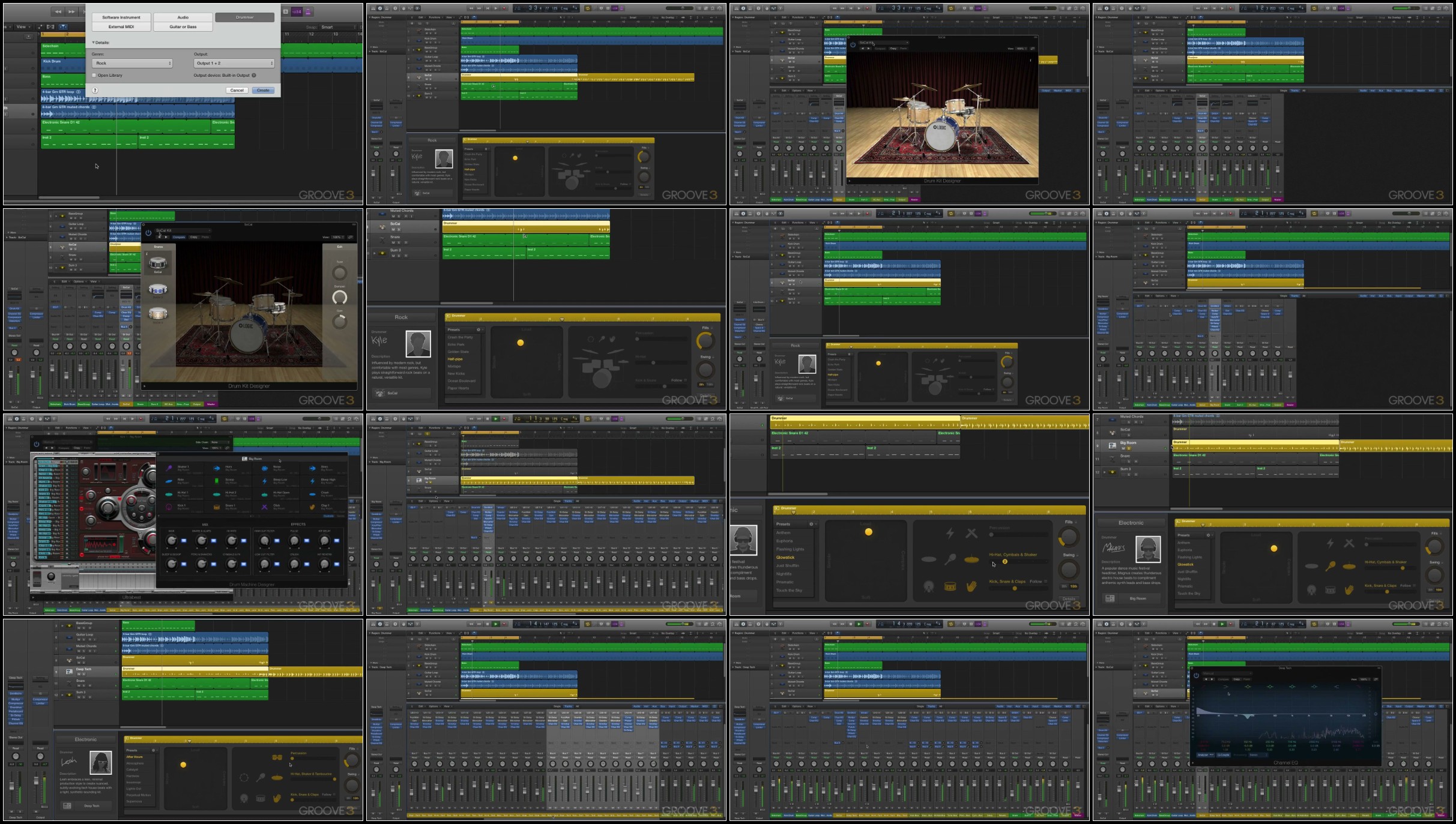The width and height of the screenshot is (1456, 824).
Task: Click the rewind button left of the dialog
Action: pos(58,11)
